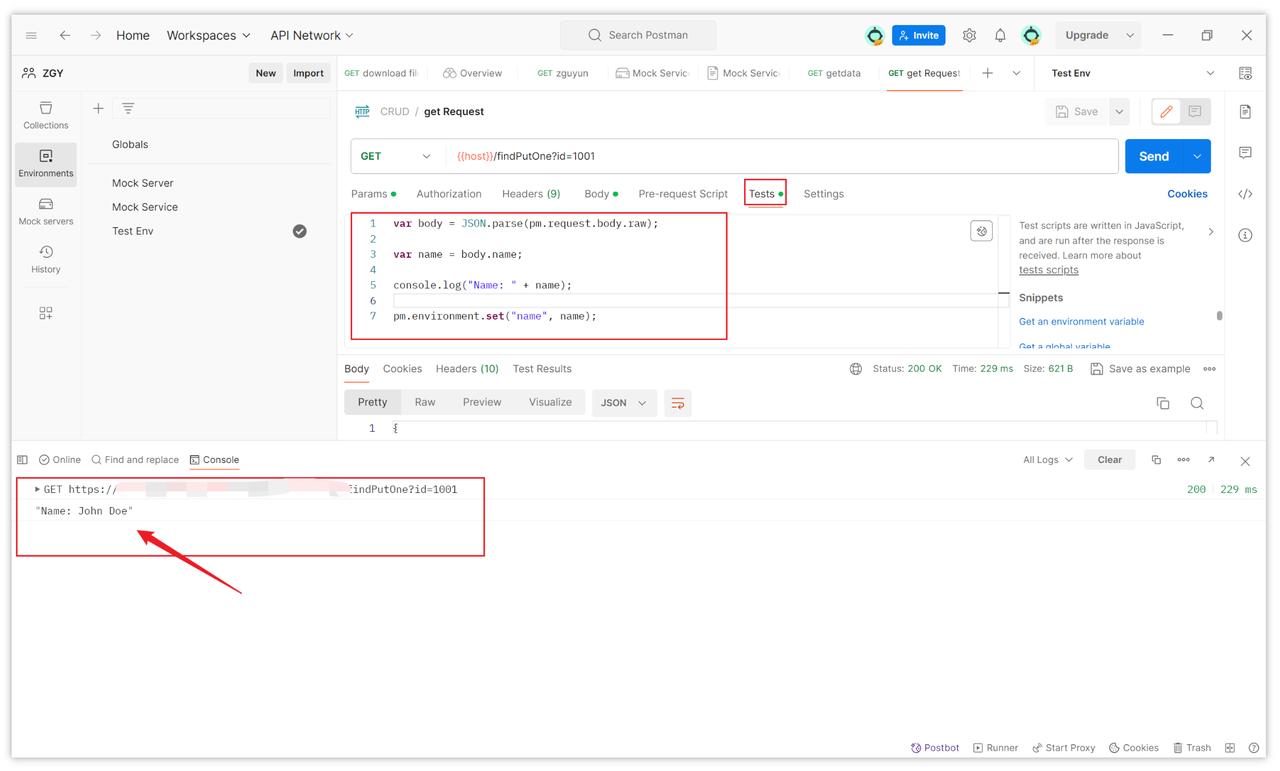Click the request URL input field

pos(783,156)
